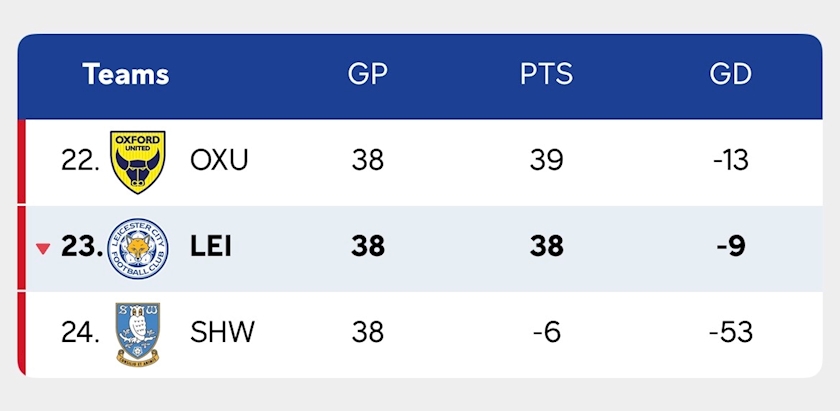The width and height of the screenshot is (840, 411).
Task: Click the -53 goal difference value
Action: coord(731,333)
